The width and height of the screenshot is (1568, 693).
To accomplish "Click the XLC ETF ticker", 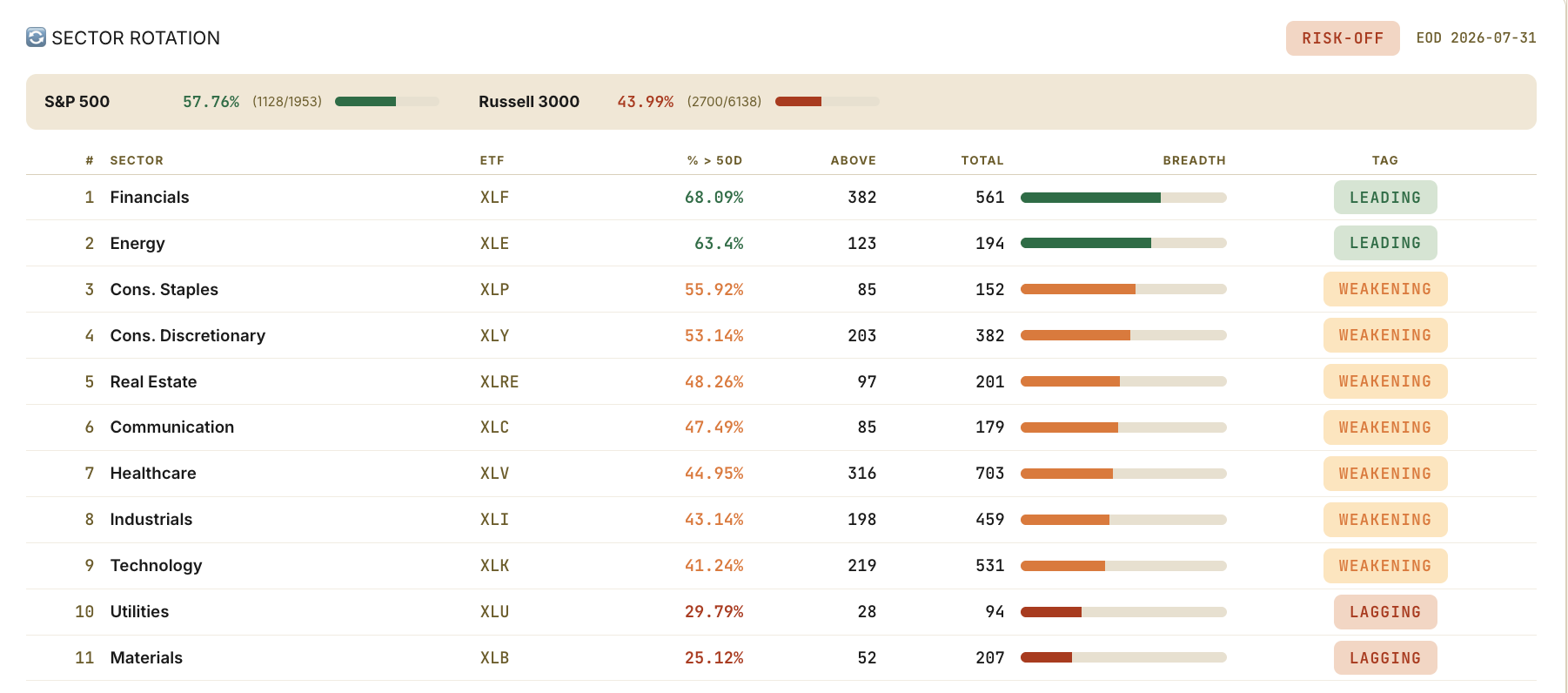I will click(x=494, y=427).
